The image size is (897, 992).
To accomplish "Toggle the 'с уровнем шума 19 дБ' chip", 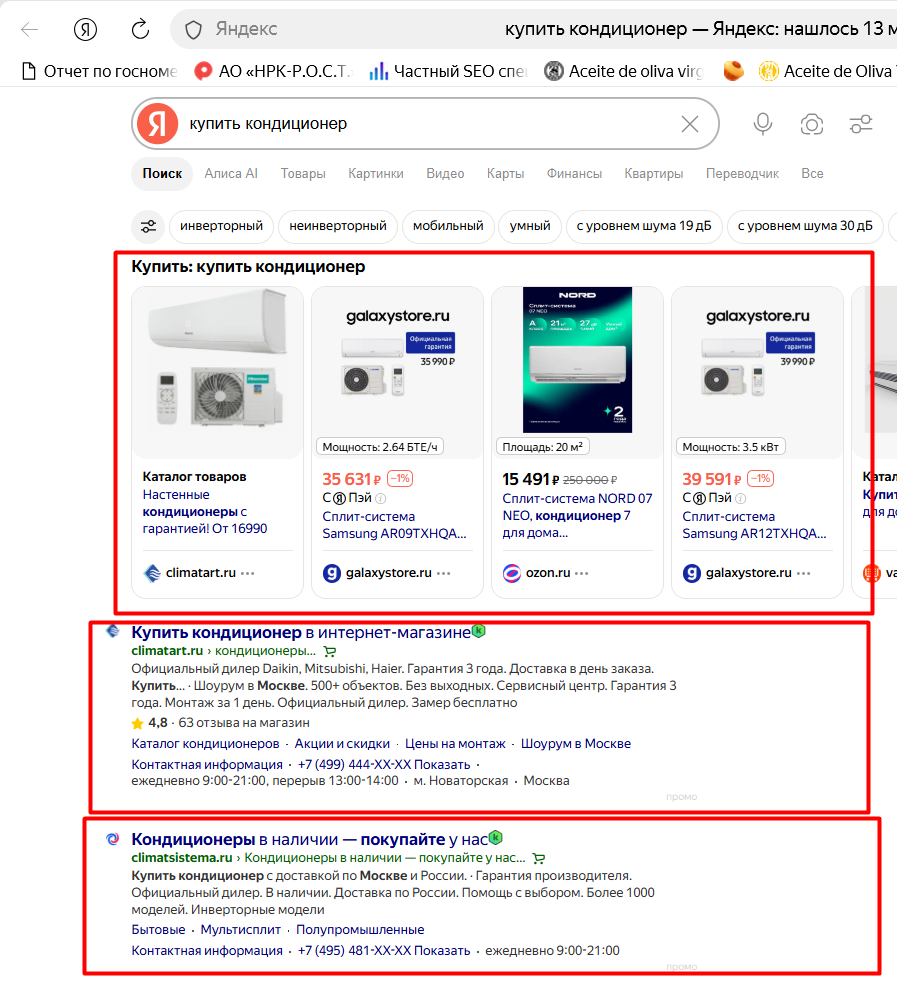I will 644,226.
